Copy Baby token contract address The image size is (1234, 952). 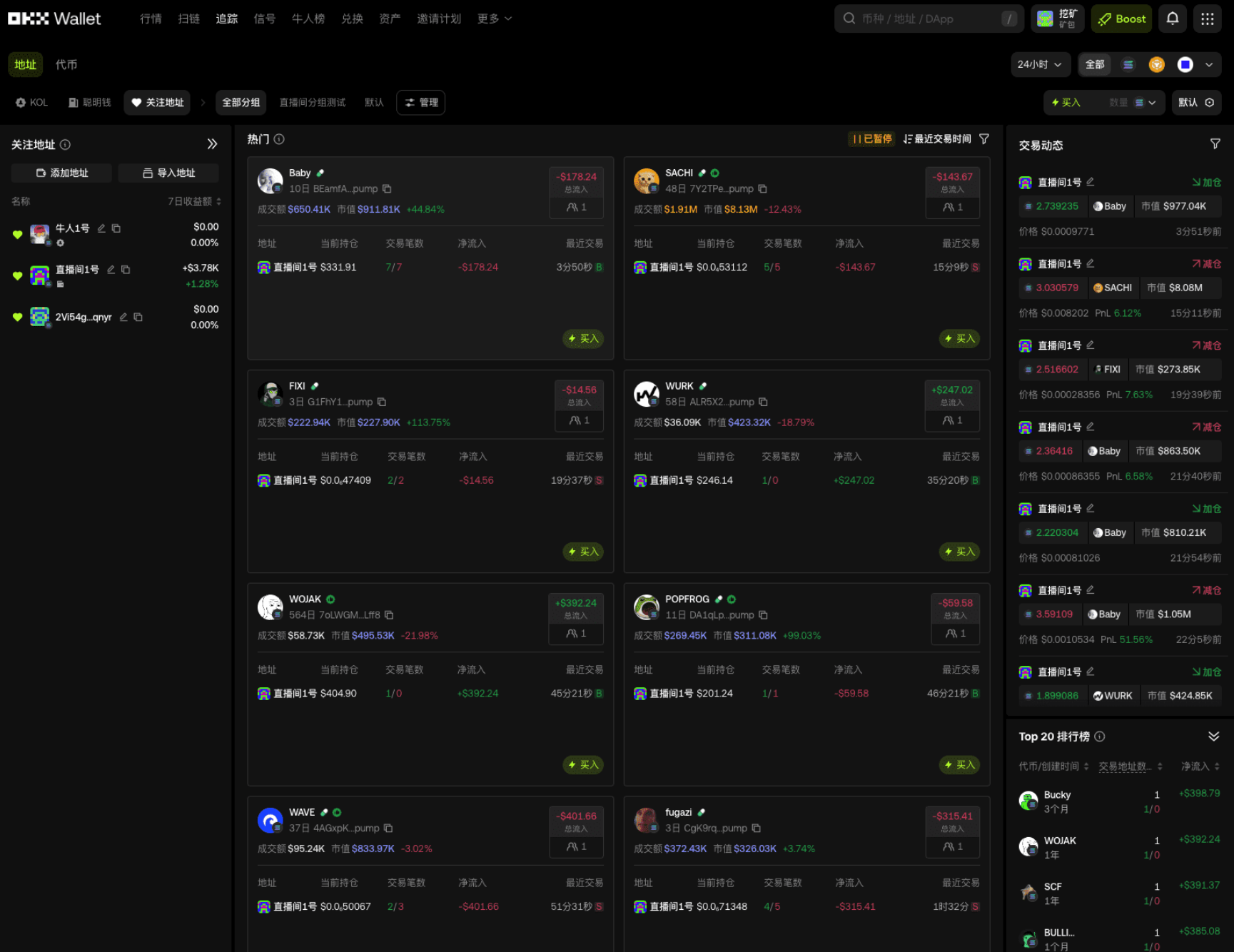[387, 188]
